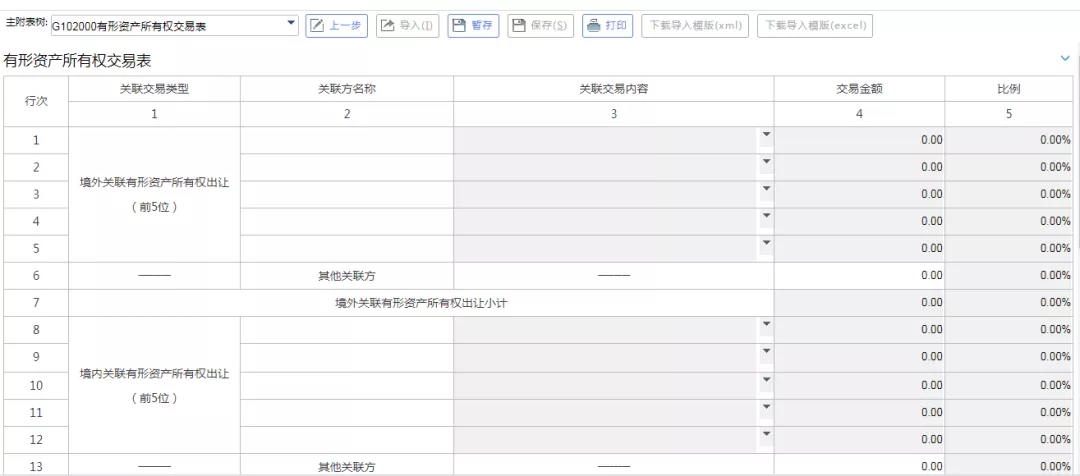The height and width of the screenshot is (476, 1080).
Task: Click row 4 关联方名称 input cell
Action: 346,221
